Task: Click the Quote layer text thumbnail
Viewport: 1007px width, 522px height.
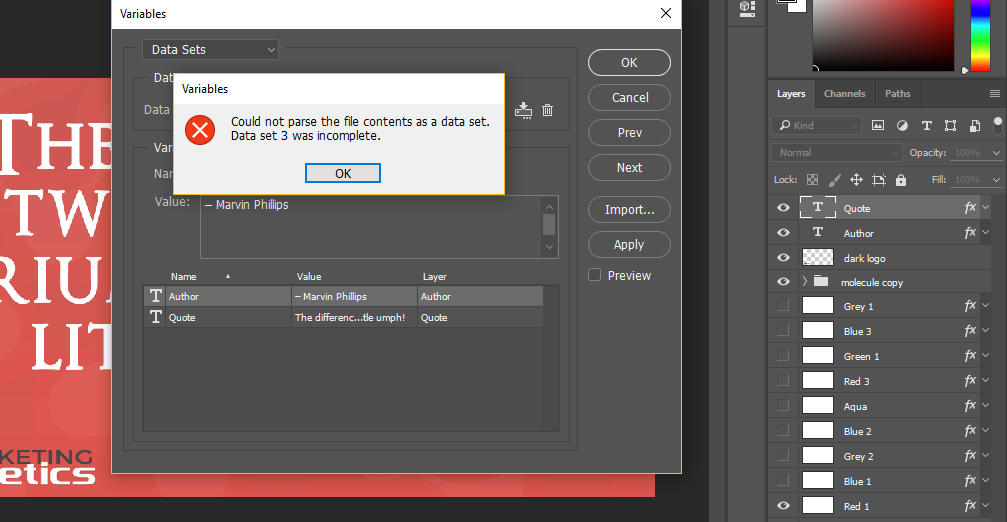Action: tap(818, 207)
